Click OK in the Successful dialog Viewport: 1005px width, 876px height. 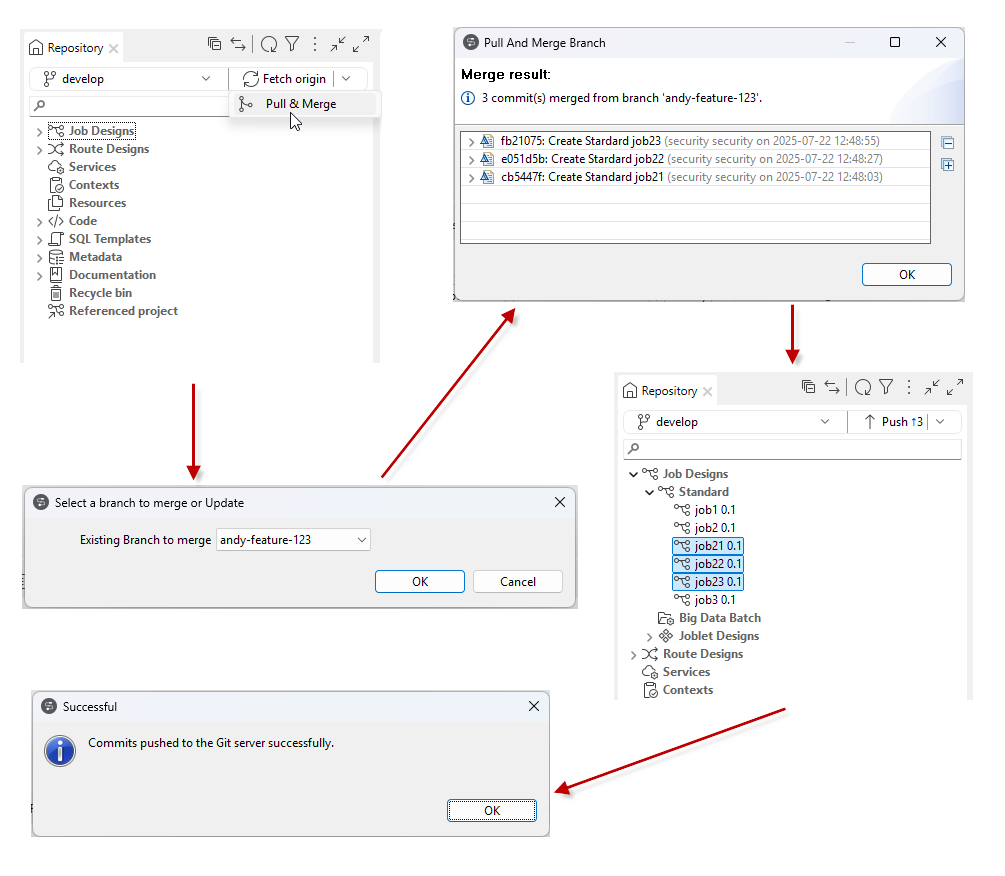491,810
